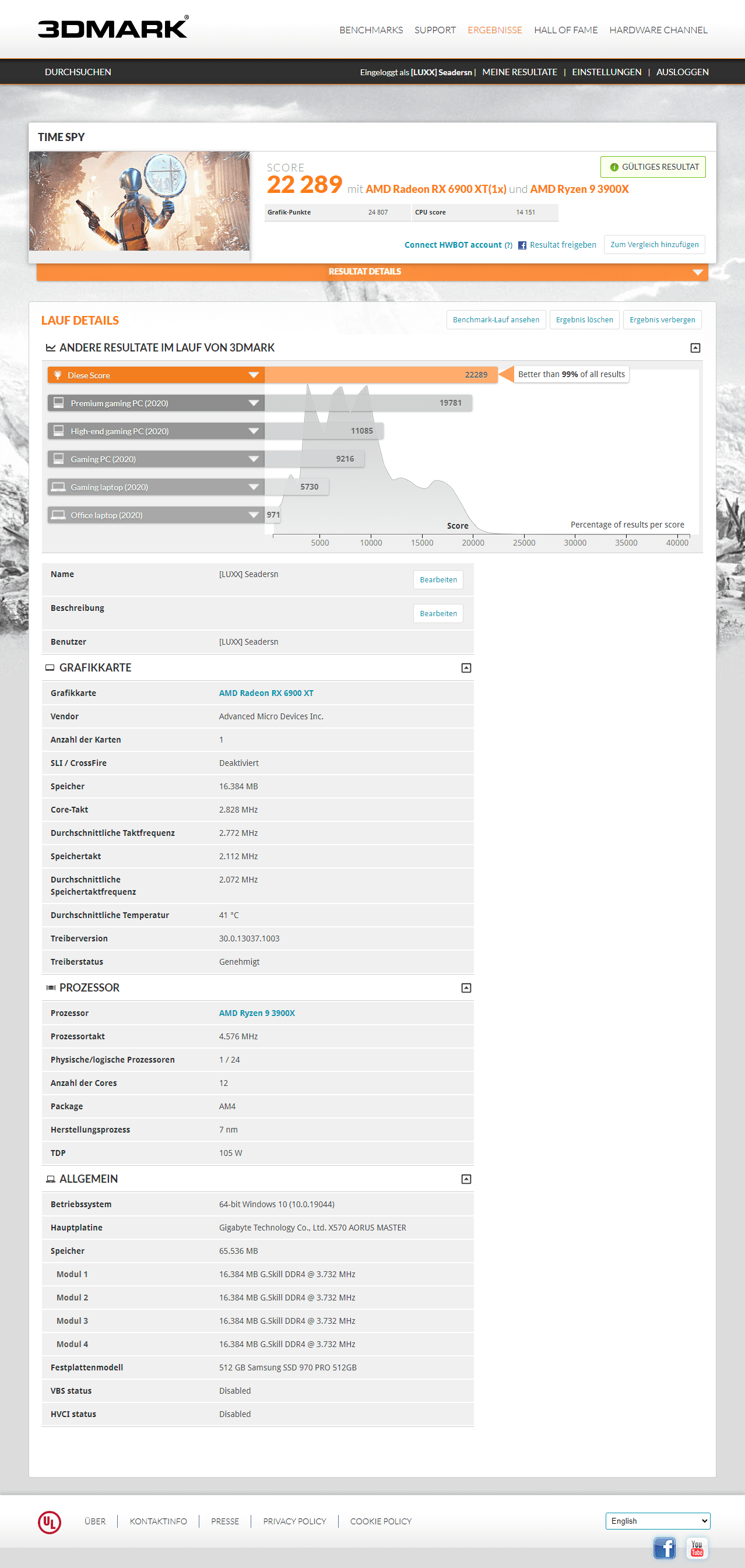Click the Office laptop (2020) laptop icon
Screen dimensions: 745x1568
pyautogui.click(x=58, y=514)
